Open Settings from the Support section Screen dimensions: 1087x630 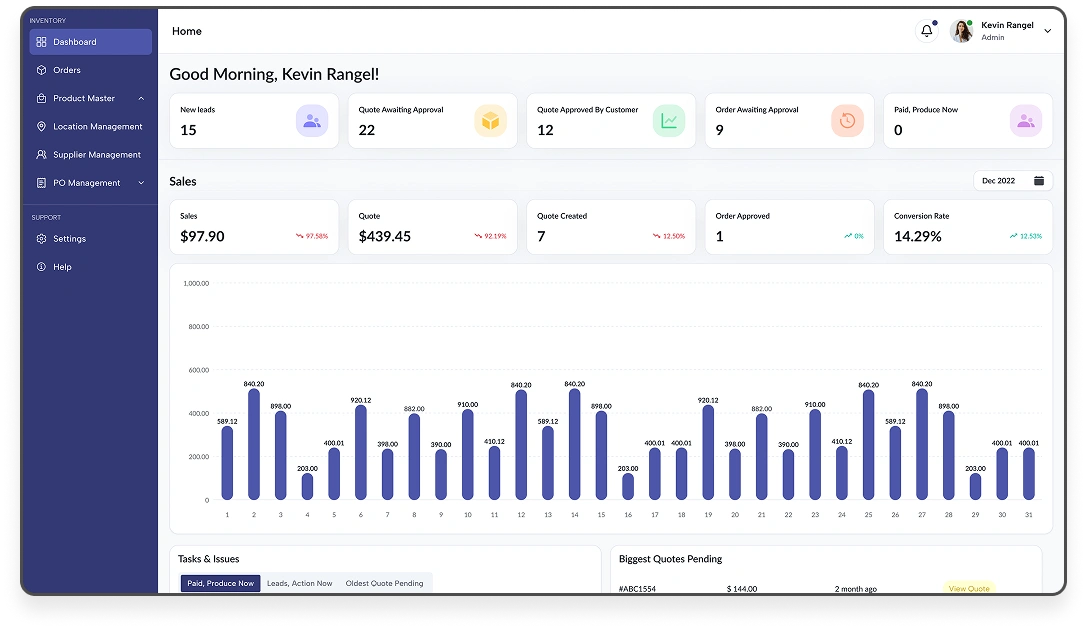pyautogui.click(x=69, y=239)
